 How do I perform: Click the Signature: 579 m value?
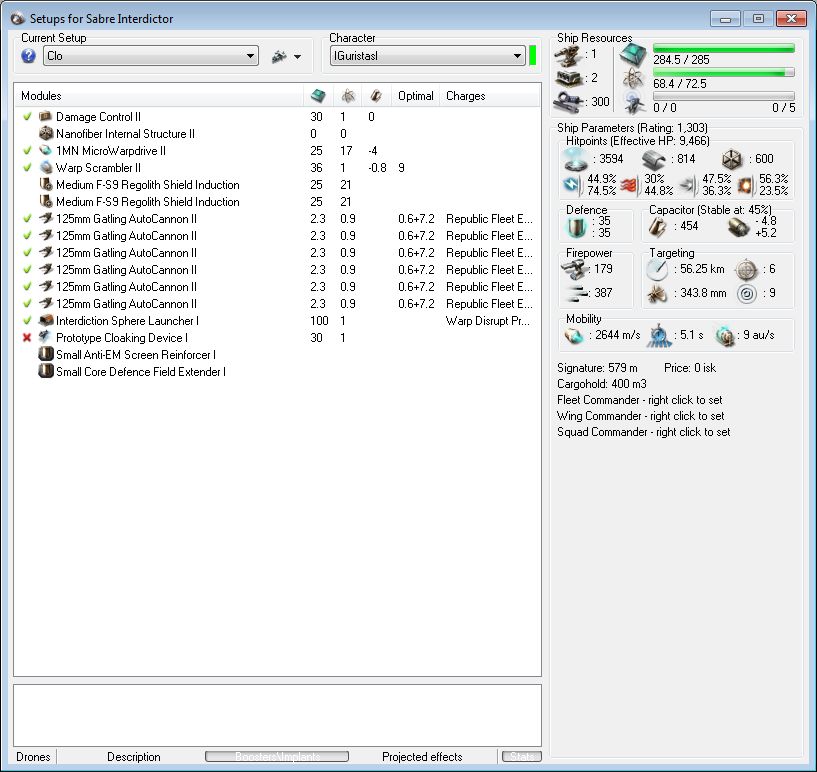597,368
